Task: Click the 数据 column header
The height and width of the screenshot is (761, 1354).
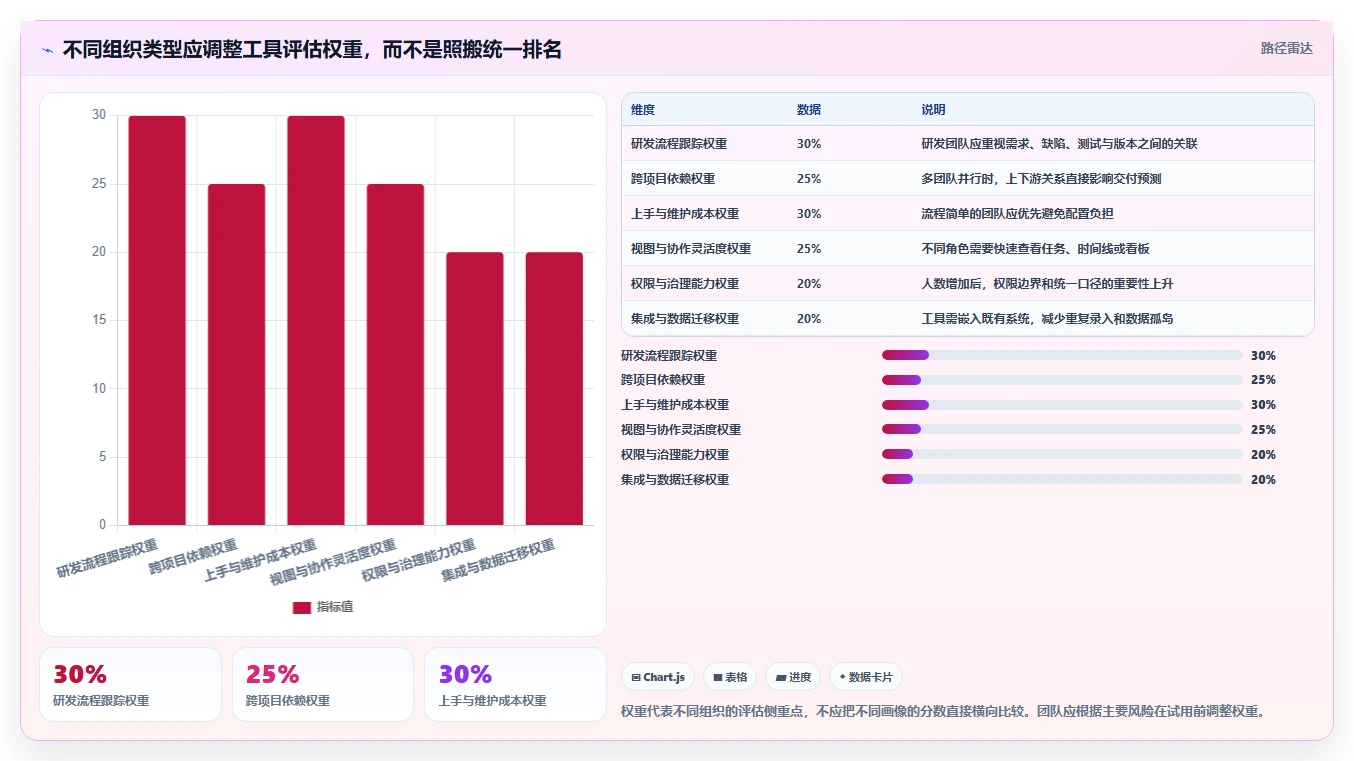Action: pyautogui.click(x=809, y=109)
